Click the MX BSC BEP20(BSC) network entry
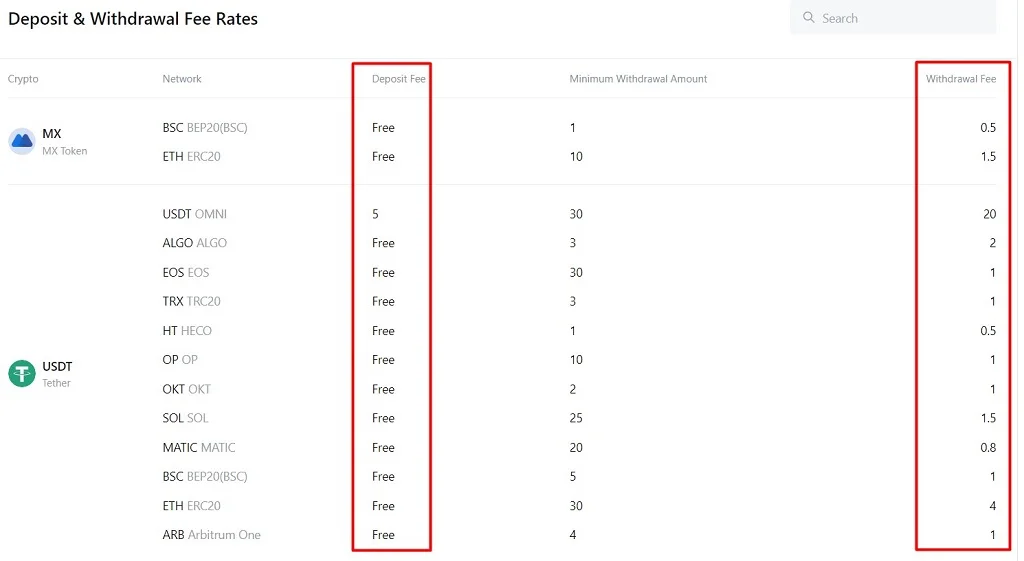 click(x=205, y=128)
